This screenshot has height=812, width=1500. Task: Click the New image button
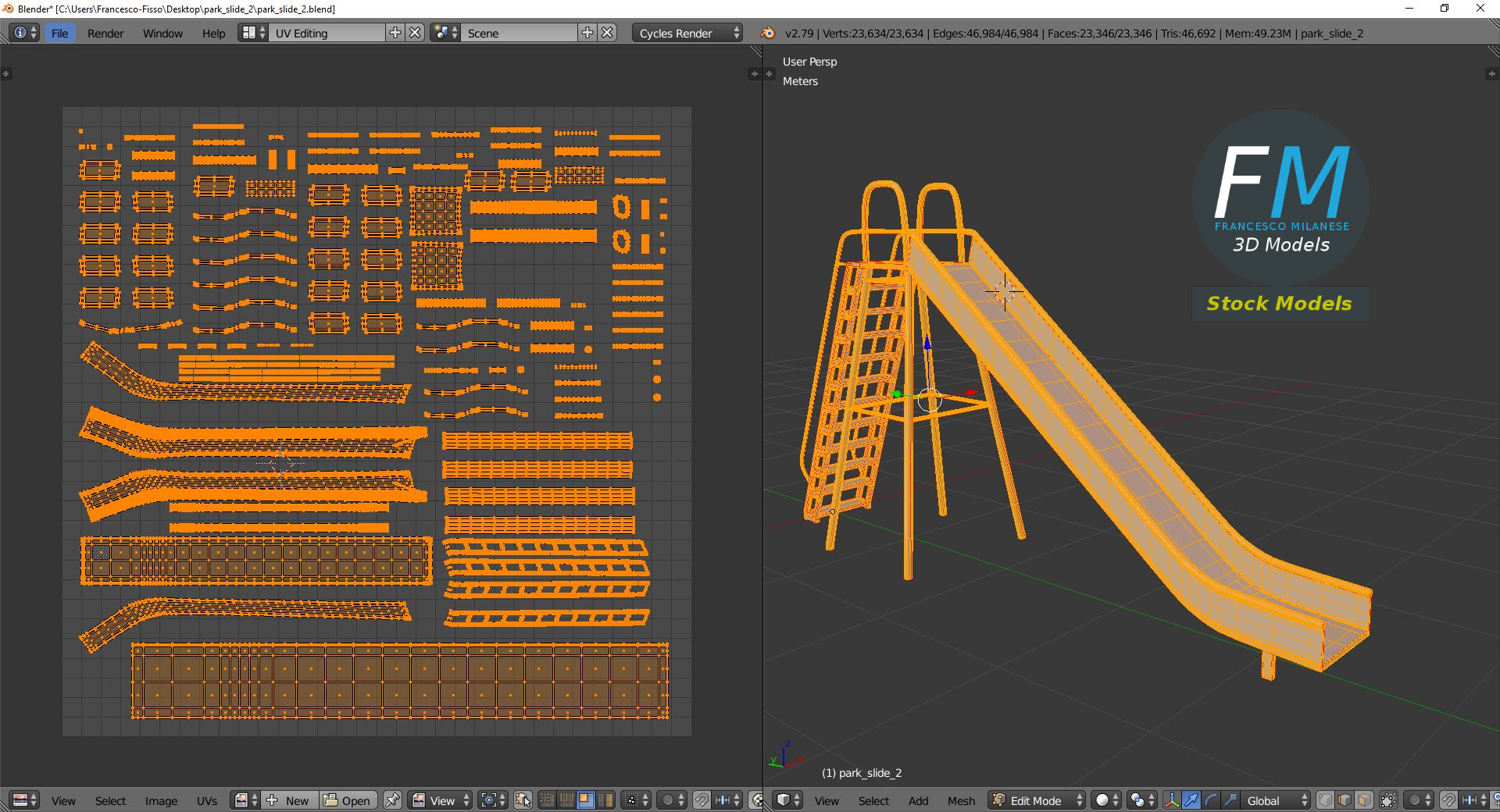290,800
